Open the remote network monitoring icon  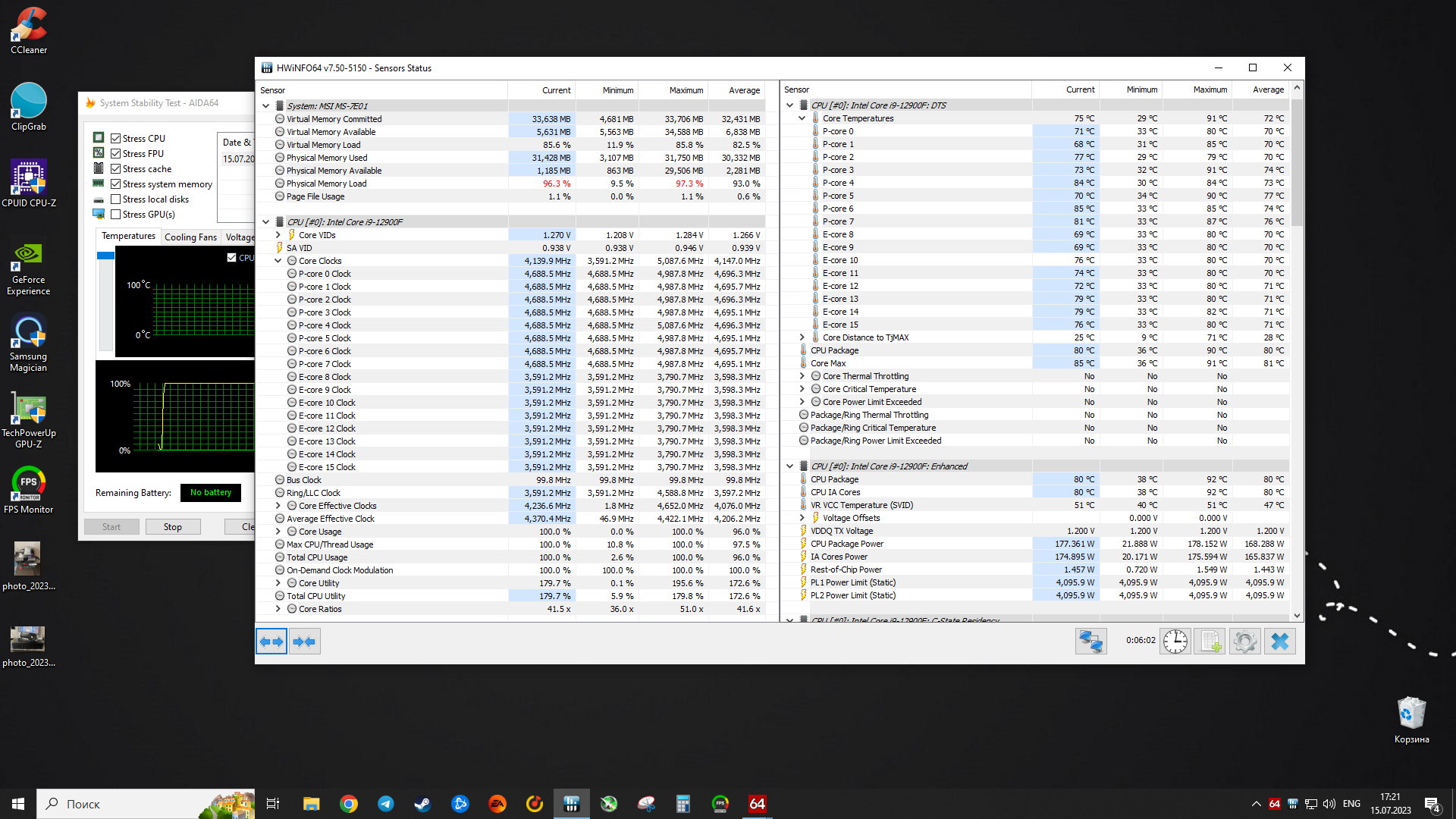pos(1090,642)
